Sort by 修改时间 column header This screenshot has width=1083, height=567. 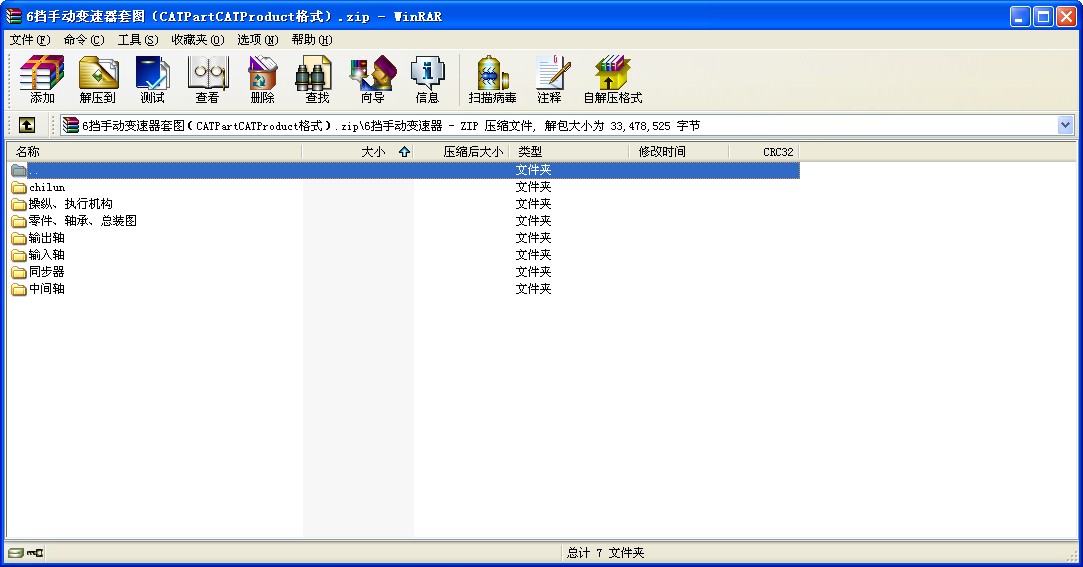tap(679, 152)
